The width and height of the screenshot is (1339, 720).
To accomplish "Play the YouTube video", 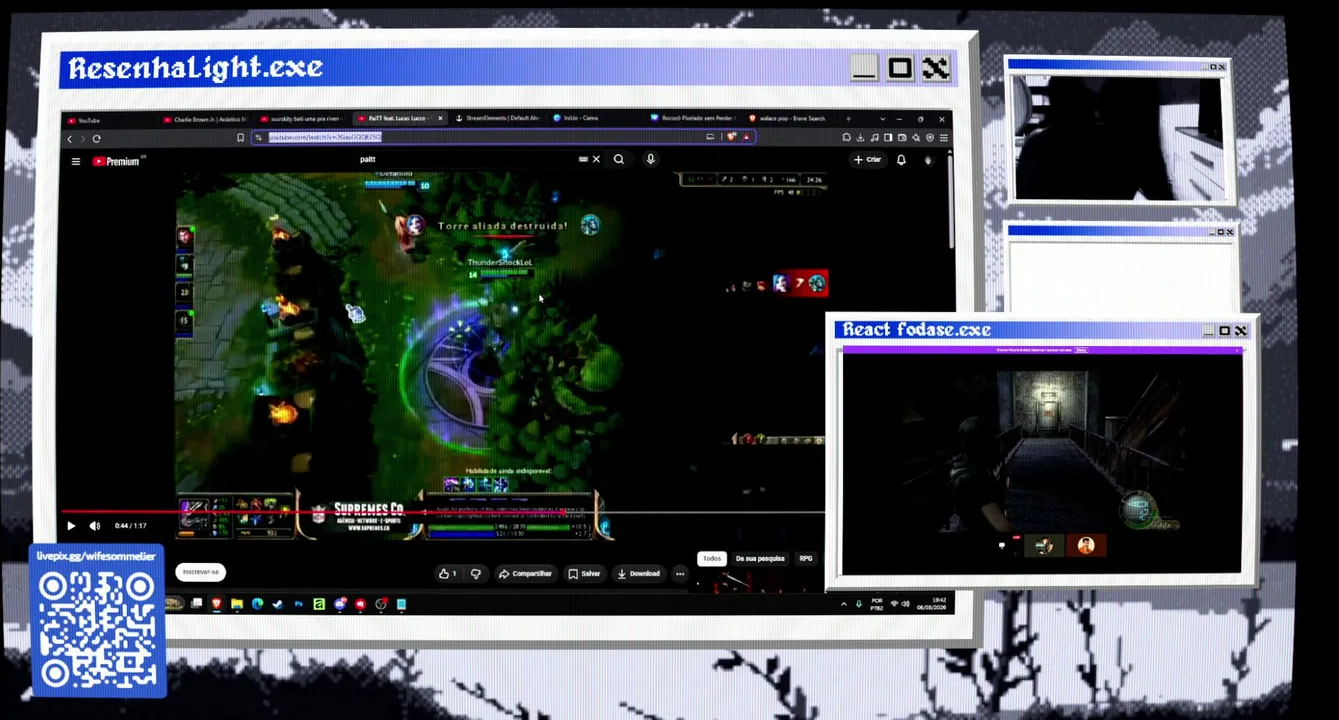I will [x=71, y=526].
